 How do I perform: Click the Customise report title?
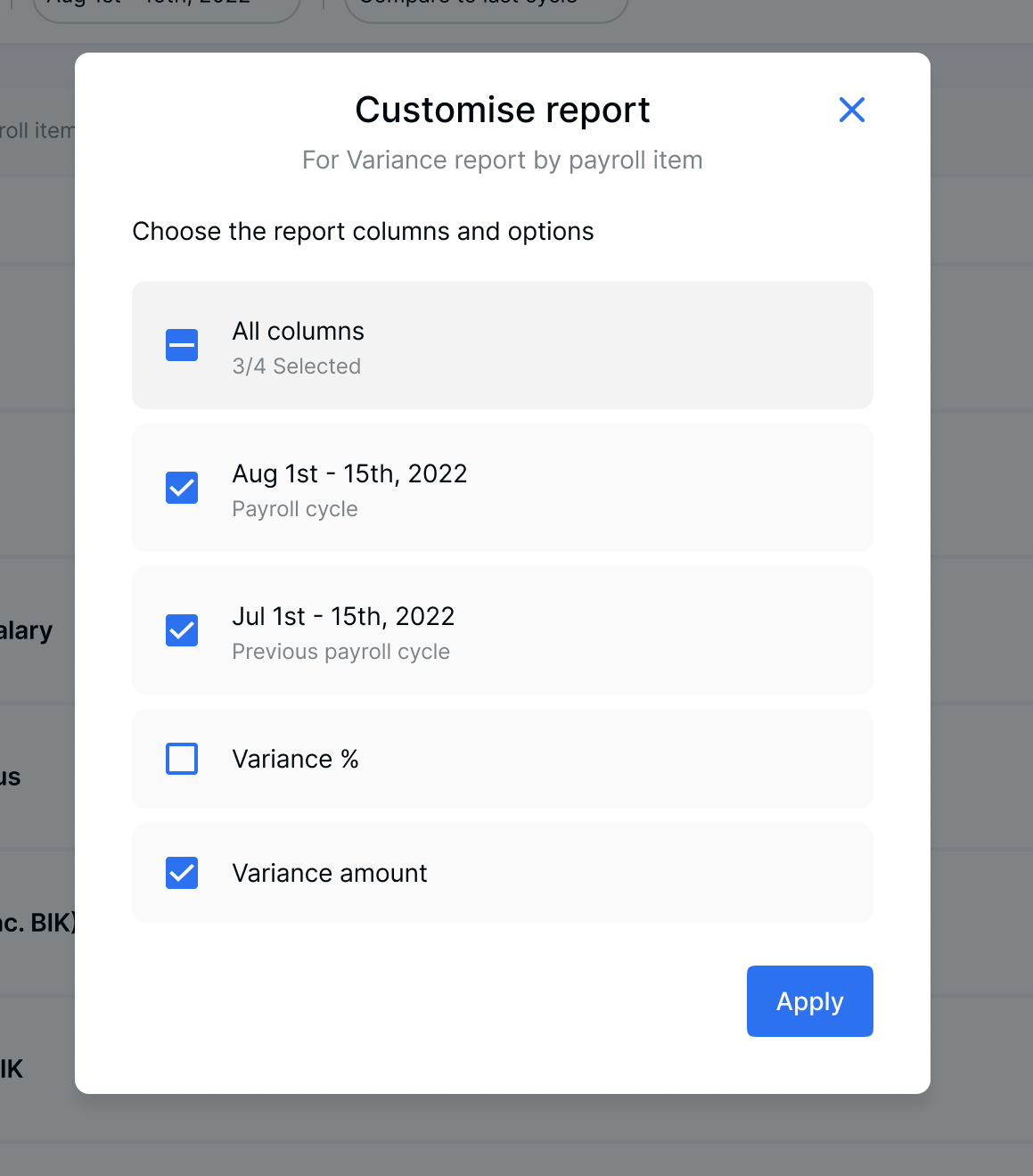[502, 109]
